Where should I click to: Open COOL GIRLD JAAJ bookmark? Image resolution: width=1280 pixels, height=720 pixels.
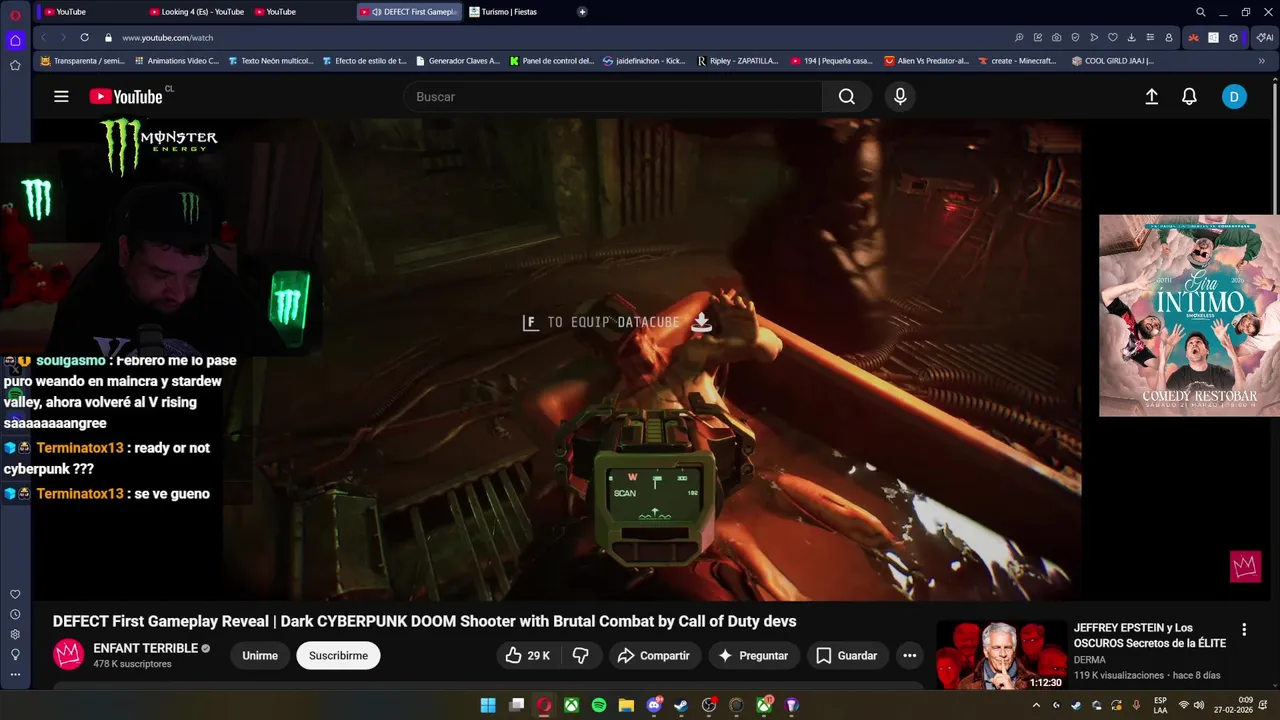1112,61
